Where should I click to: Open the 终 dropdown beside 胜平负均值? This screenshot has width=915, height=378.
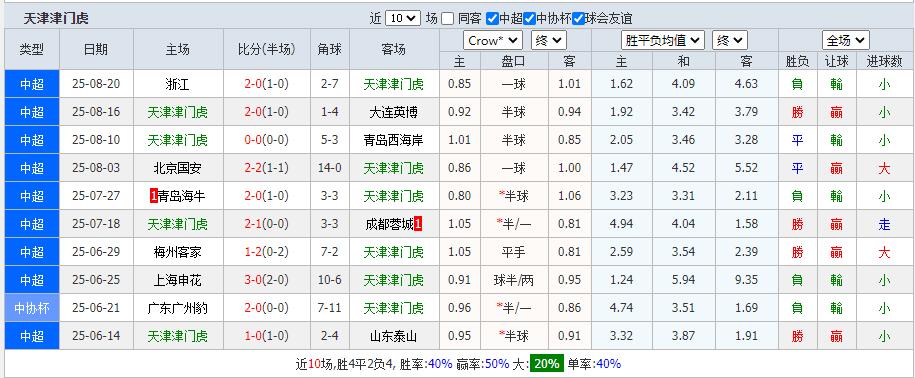tap(730, 40)
